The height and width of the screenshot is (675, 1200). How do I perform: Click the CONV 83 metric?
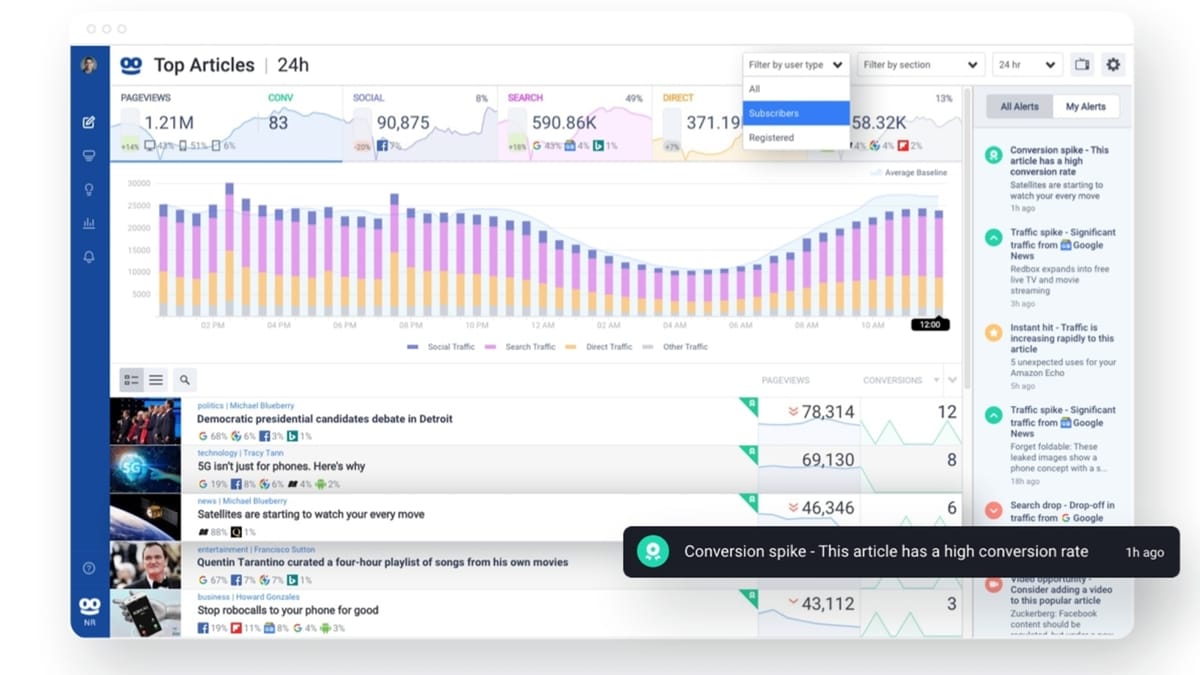point(281,122)
